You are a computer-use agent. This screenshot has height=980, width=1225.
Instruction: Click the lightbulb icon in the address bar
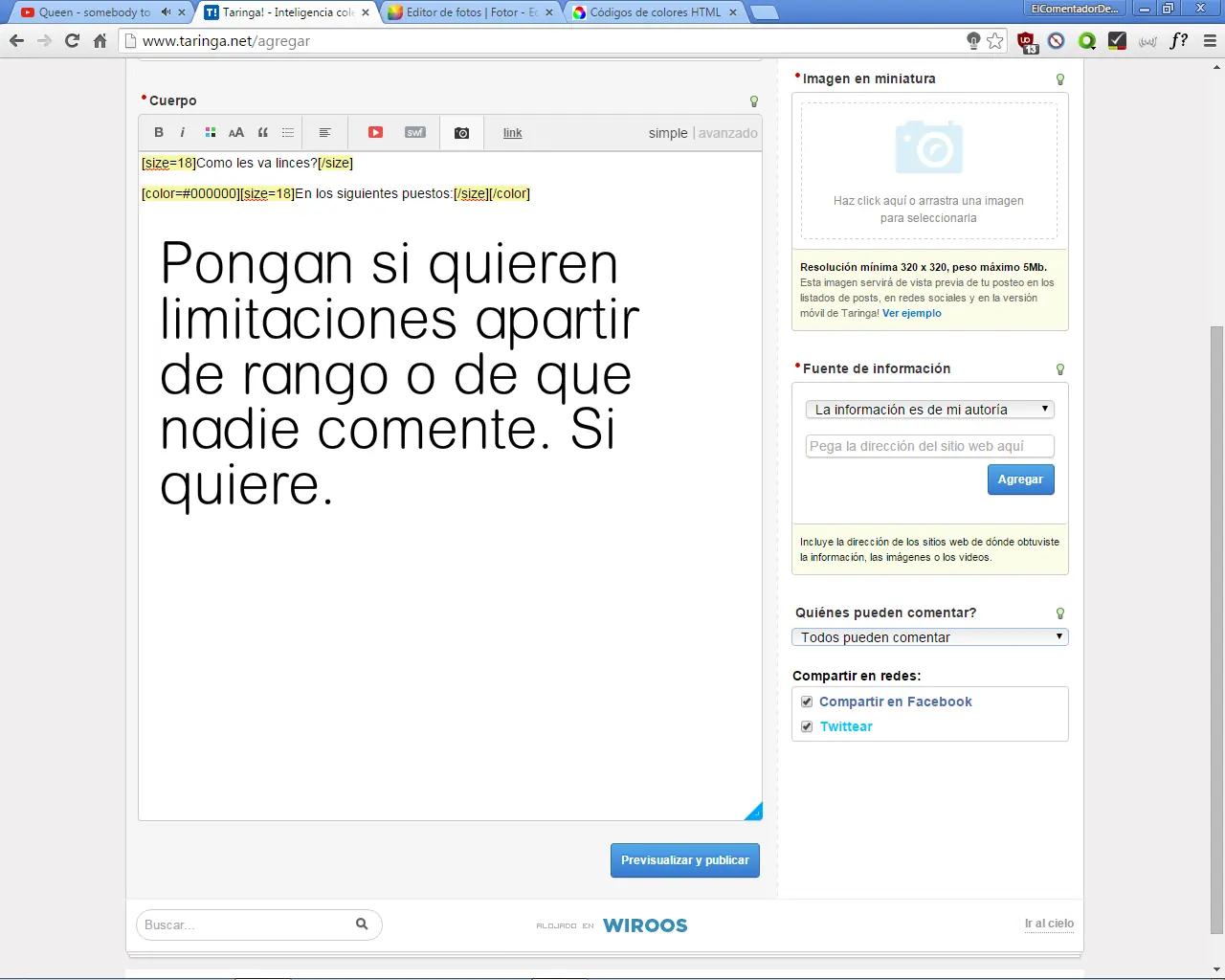coord(973,40)
